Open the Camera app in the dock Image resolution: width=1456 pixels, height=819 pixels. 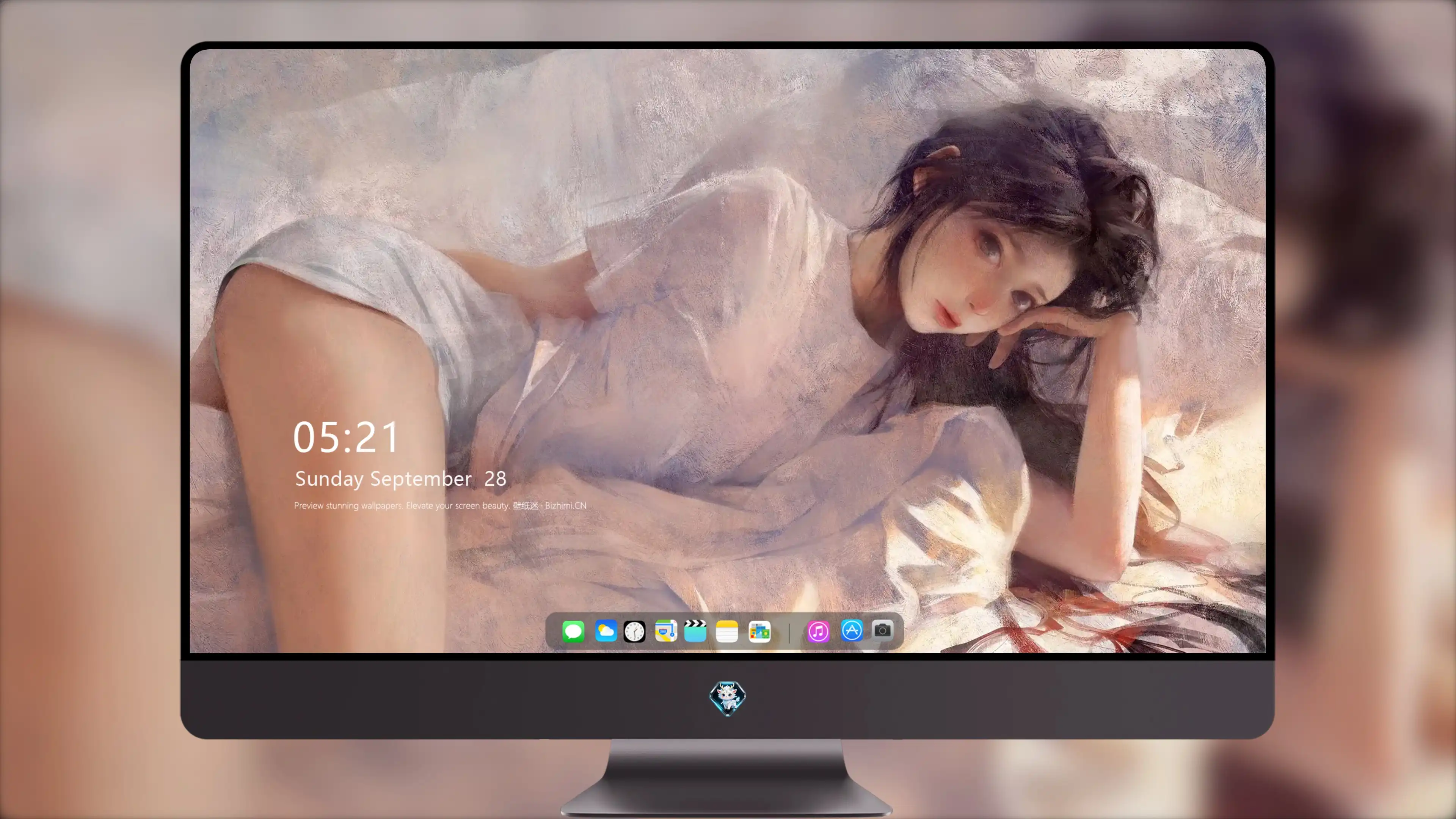pos(882,630)
